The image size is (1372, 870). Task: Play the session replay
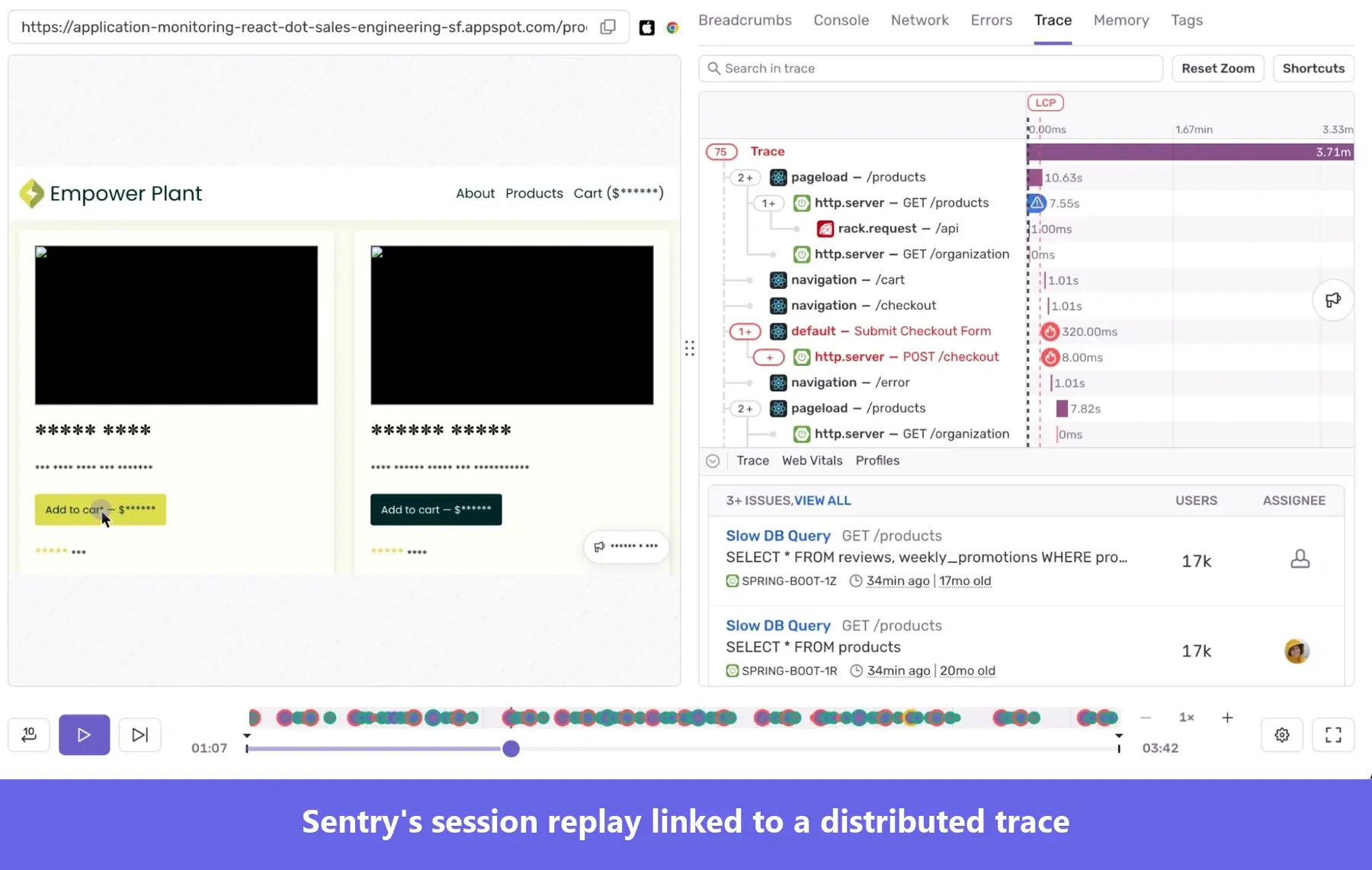(84, 735)
